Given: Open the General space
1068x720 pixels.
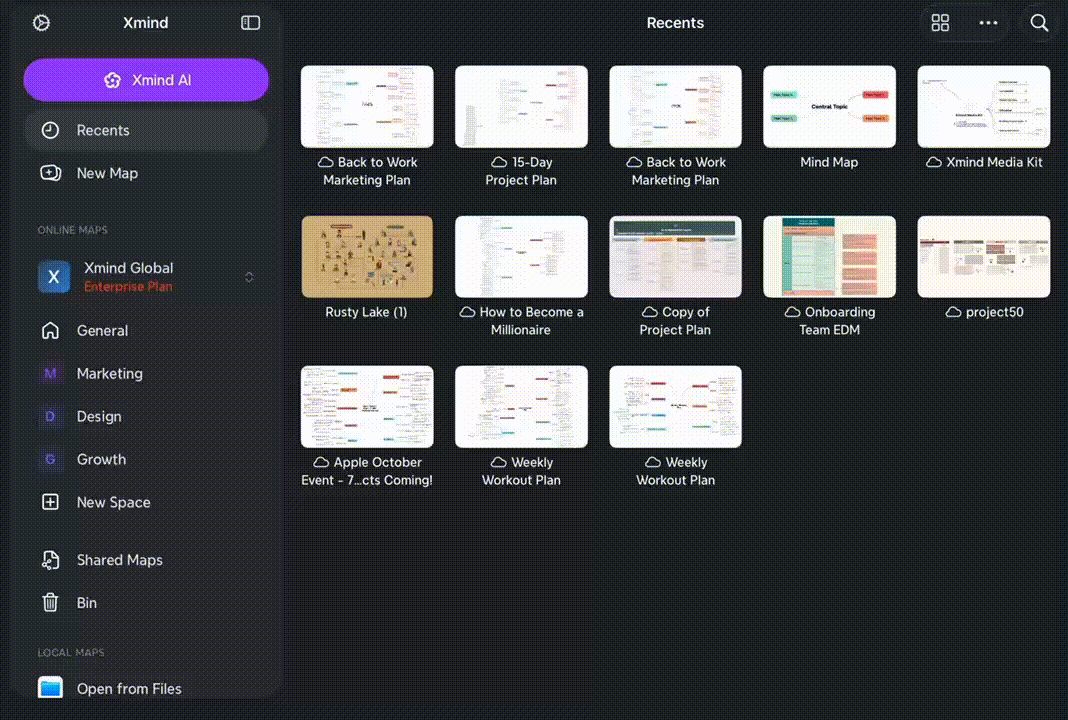Looking at the screenshot, I should pyautogui.click(x=146, y=330).
